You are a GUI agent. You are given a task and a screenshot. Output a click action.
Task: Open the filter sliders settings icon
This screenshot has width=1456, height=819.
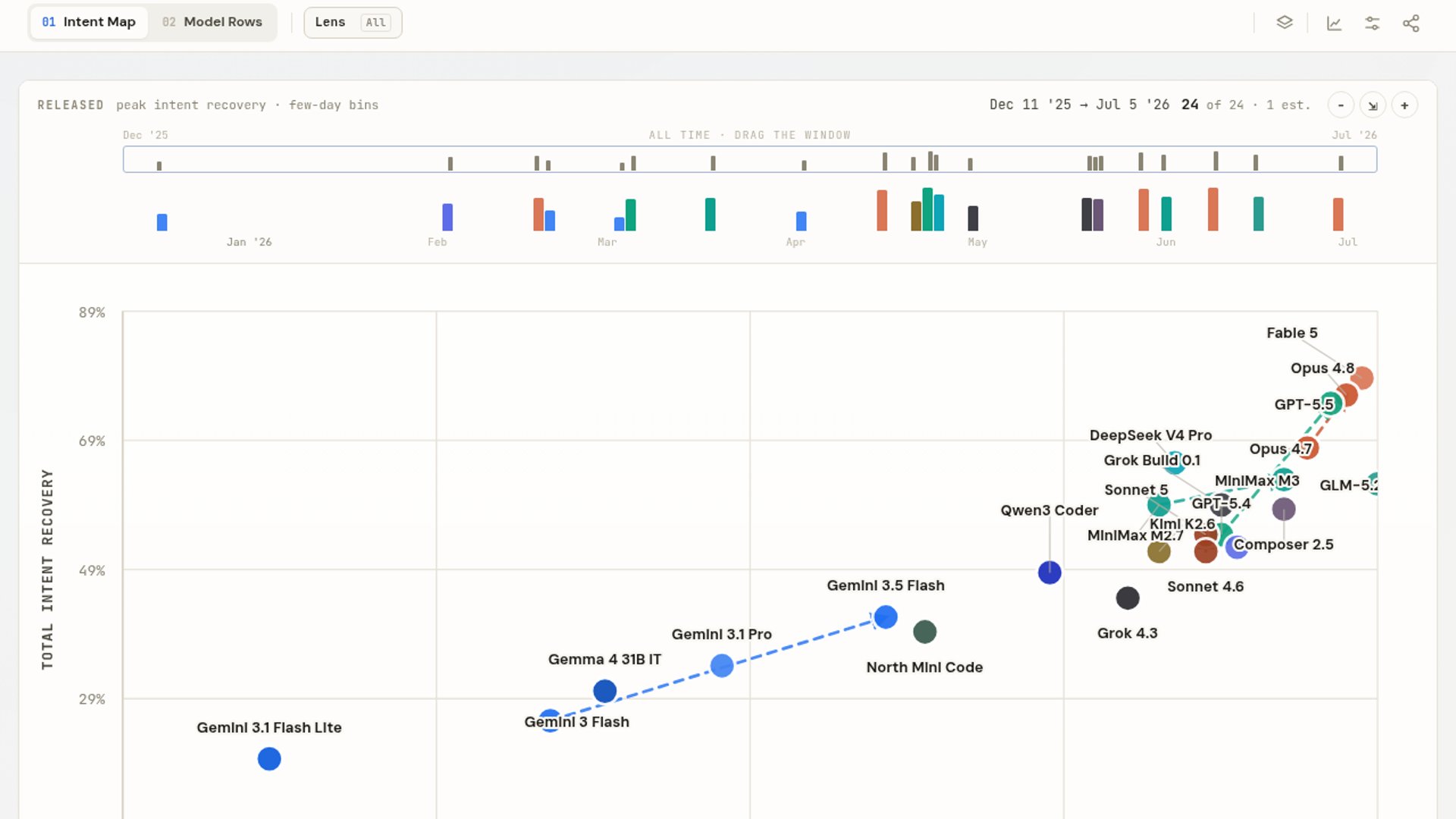click(1372, 23)
